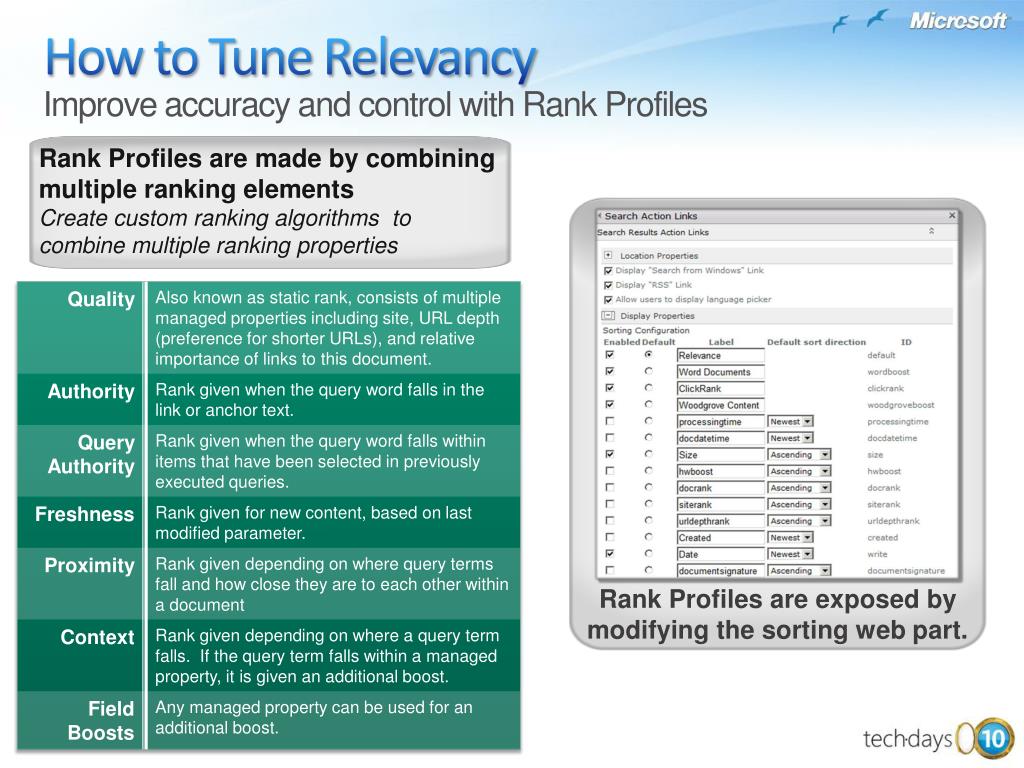Enable the urldepthrank sort checkbox
Image resolution: width=1024 pixels, height=768 pixels.
[x=610, y=520]
